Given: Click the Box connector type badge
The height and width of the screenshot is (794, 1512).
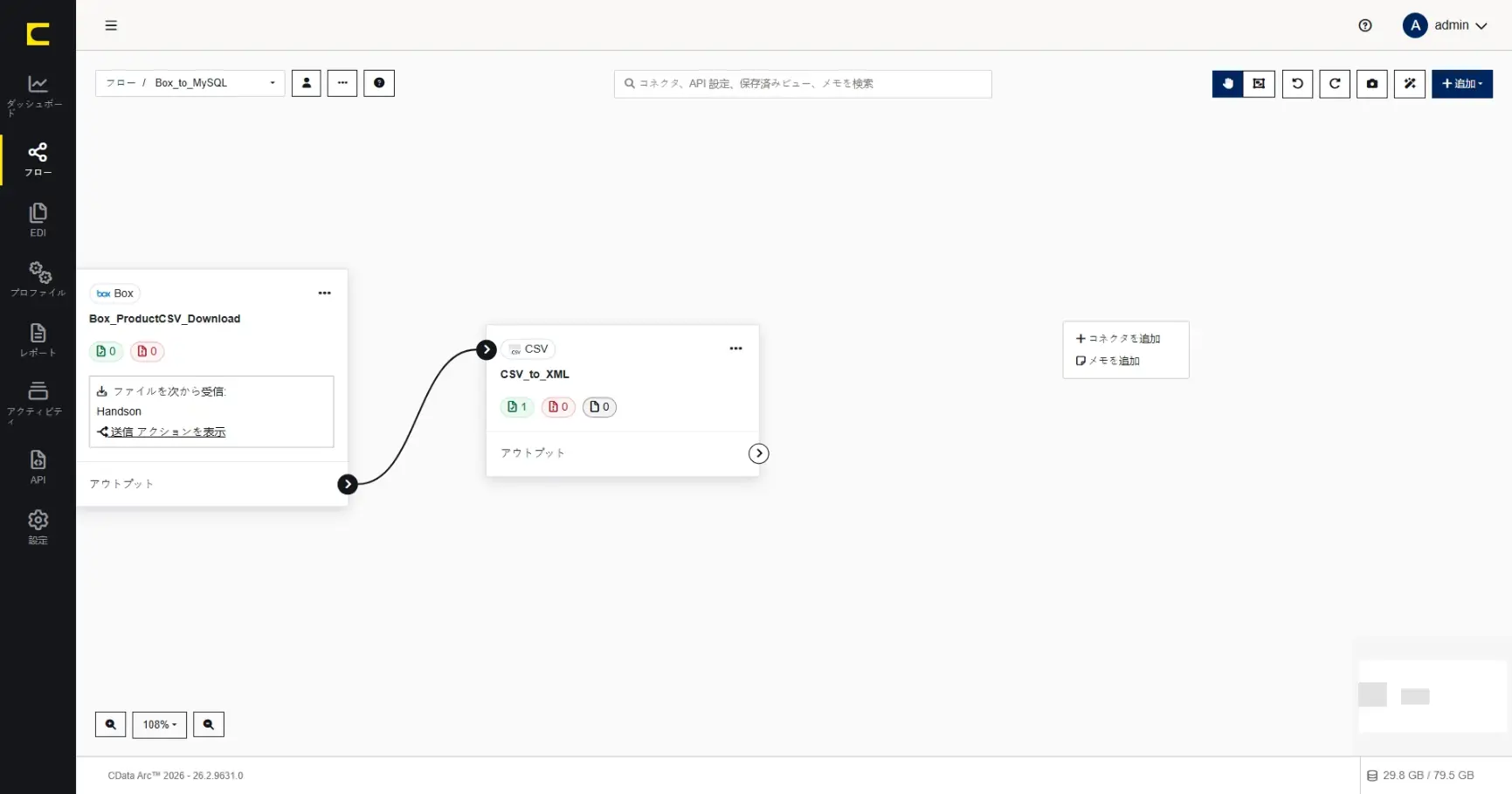Looking at the screenshot, I should [115, 293].
